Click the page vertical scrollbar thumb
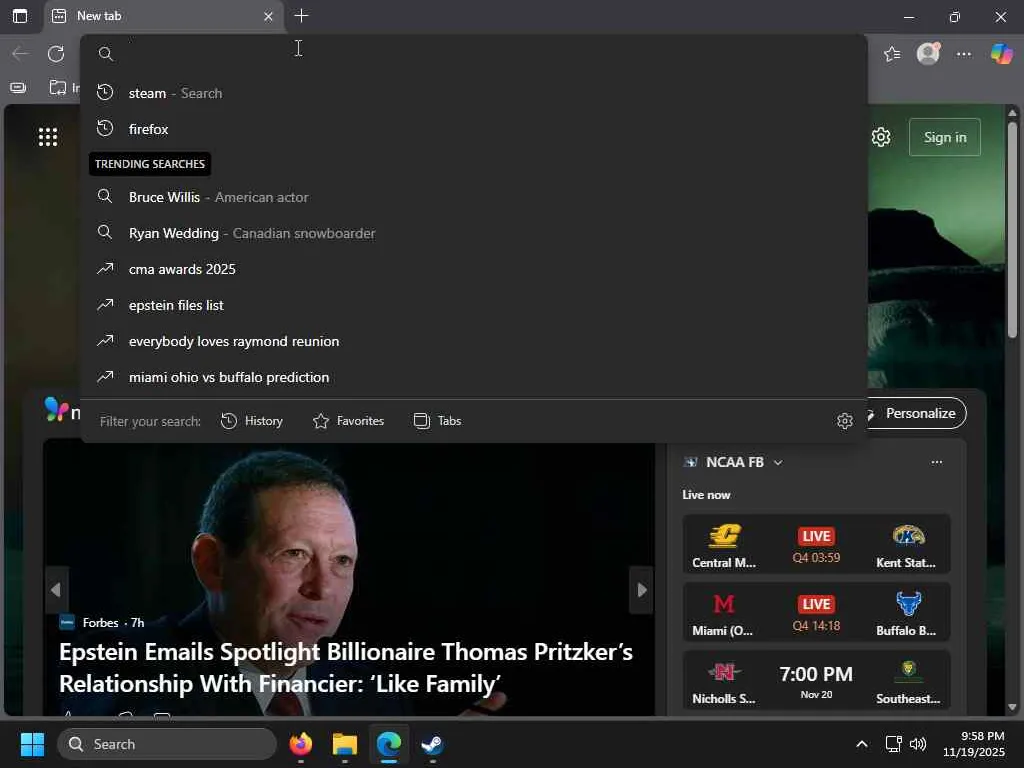The height and width of the screenshot is (768, 1024). [1012, 229]
